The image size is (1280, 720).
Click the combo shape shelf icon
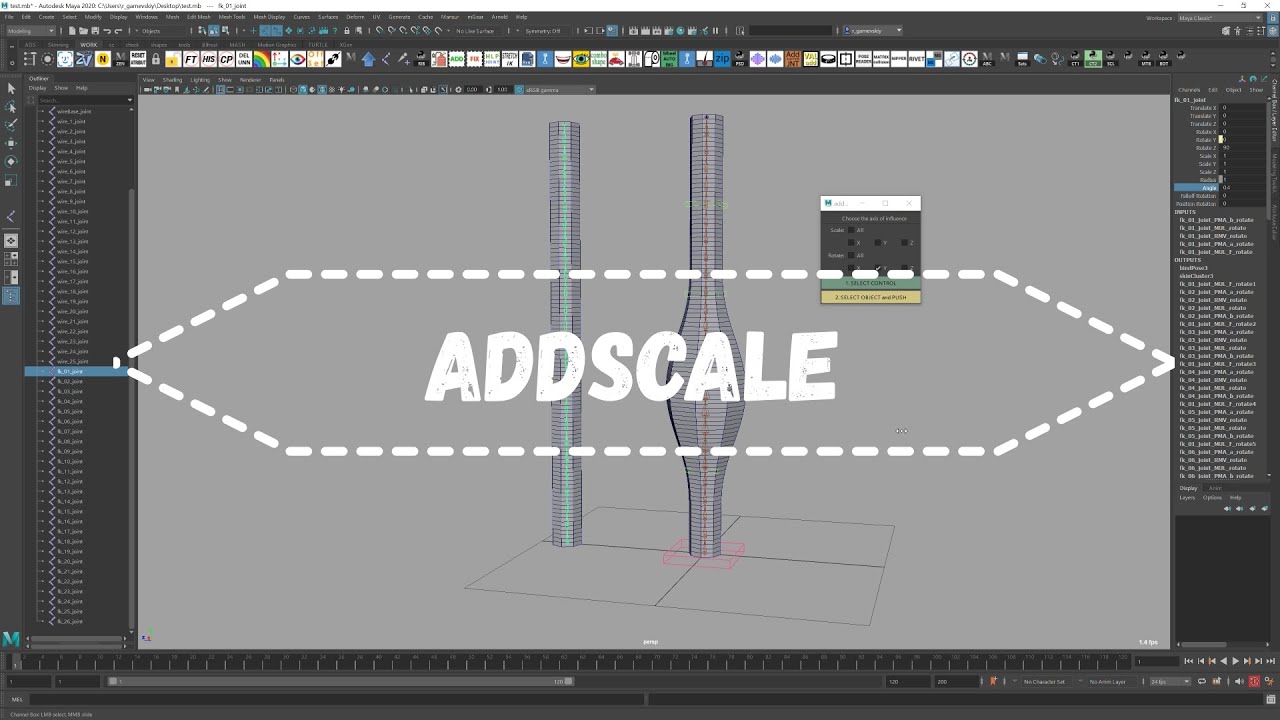pos(598,59)
